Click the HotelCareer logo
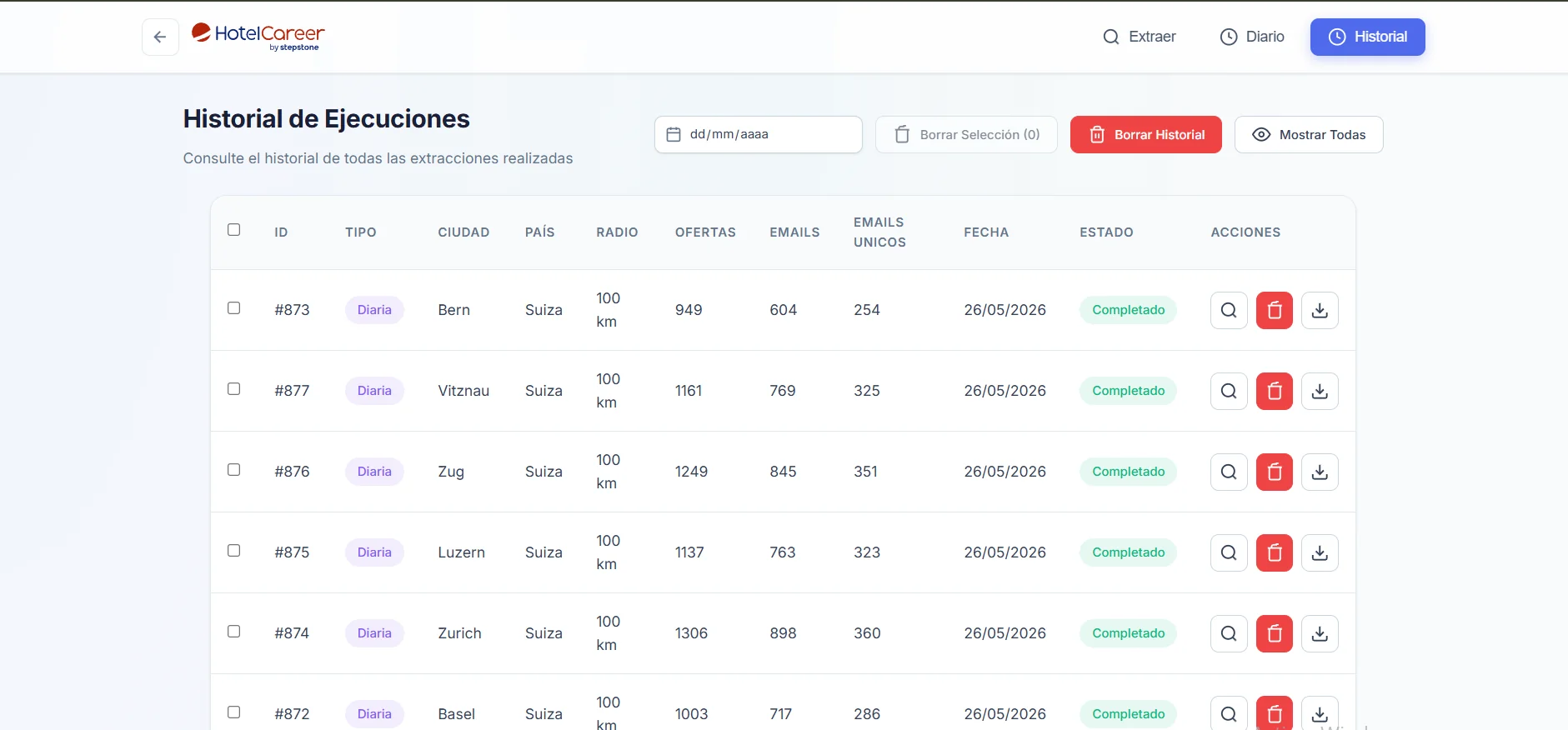 pos(258,37)
